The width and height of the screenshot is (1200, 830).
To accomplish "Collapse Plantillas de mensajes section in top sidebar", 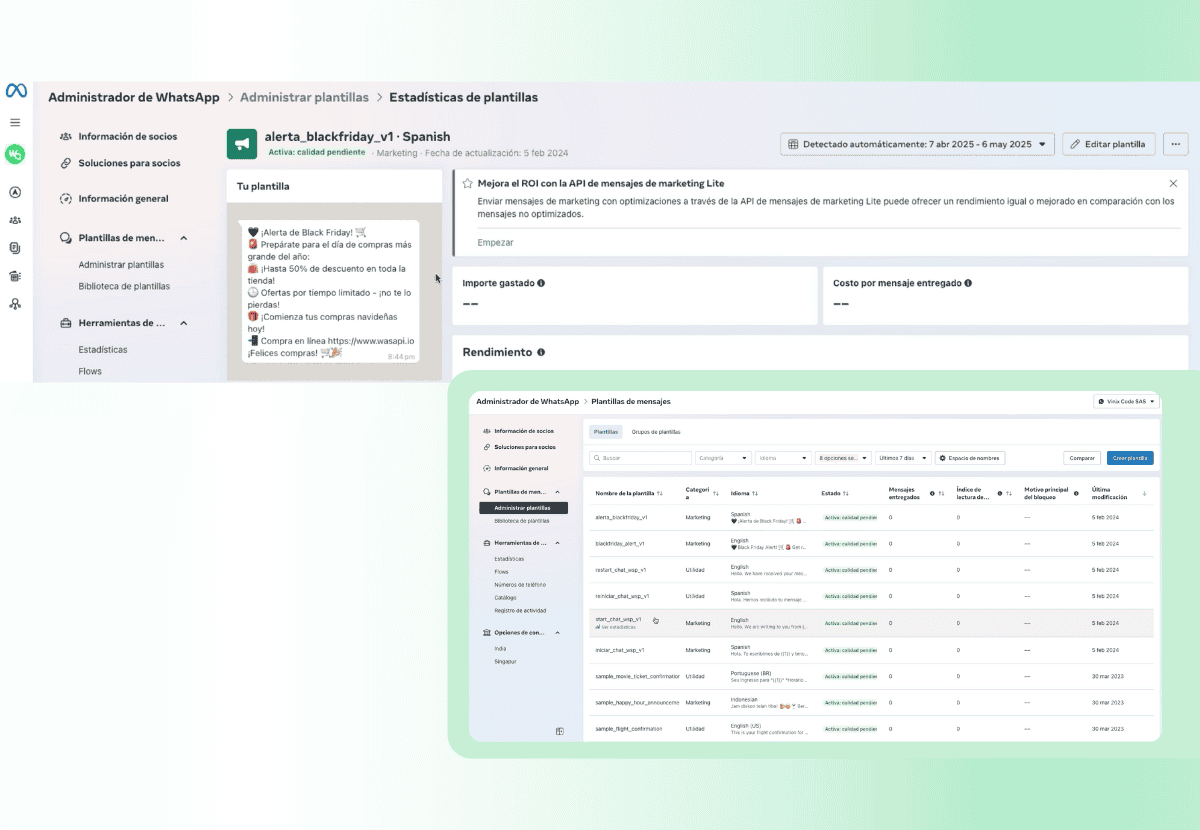I will [184, 238].
